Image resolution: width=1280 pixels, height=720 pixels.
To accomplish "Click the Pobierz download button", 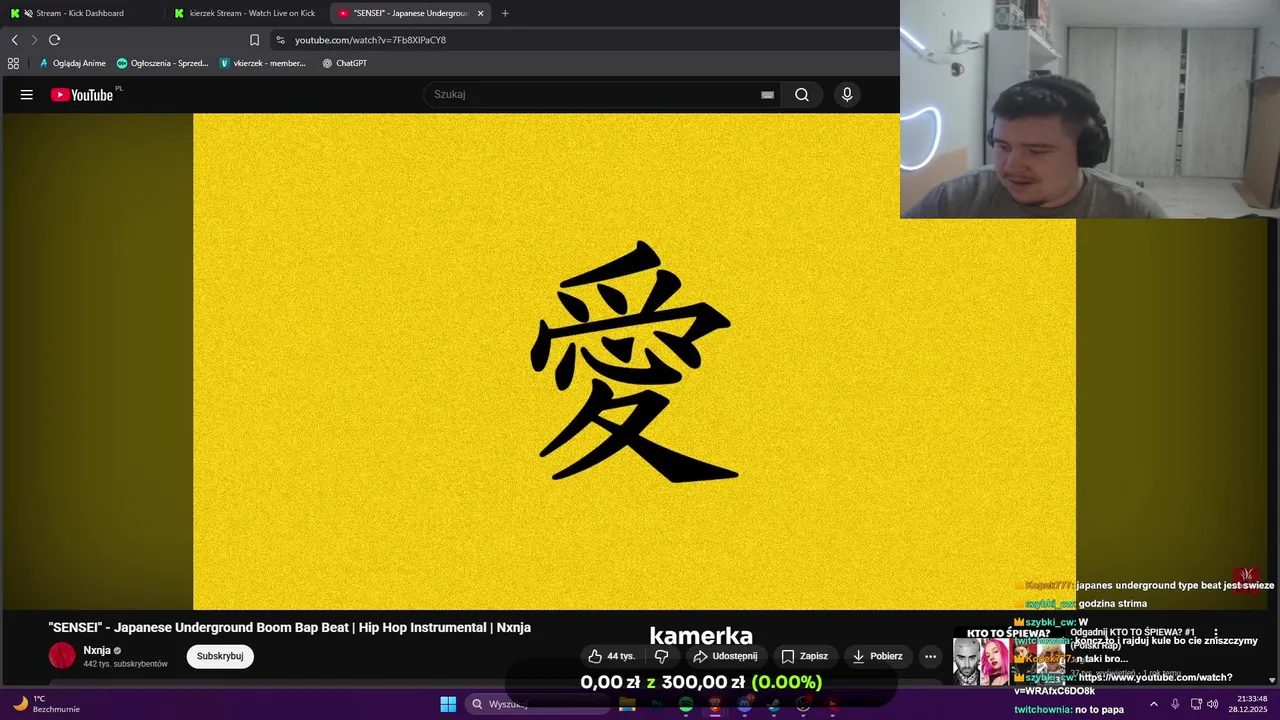I will 877,656.
